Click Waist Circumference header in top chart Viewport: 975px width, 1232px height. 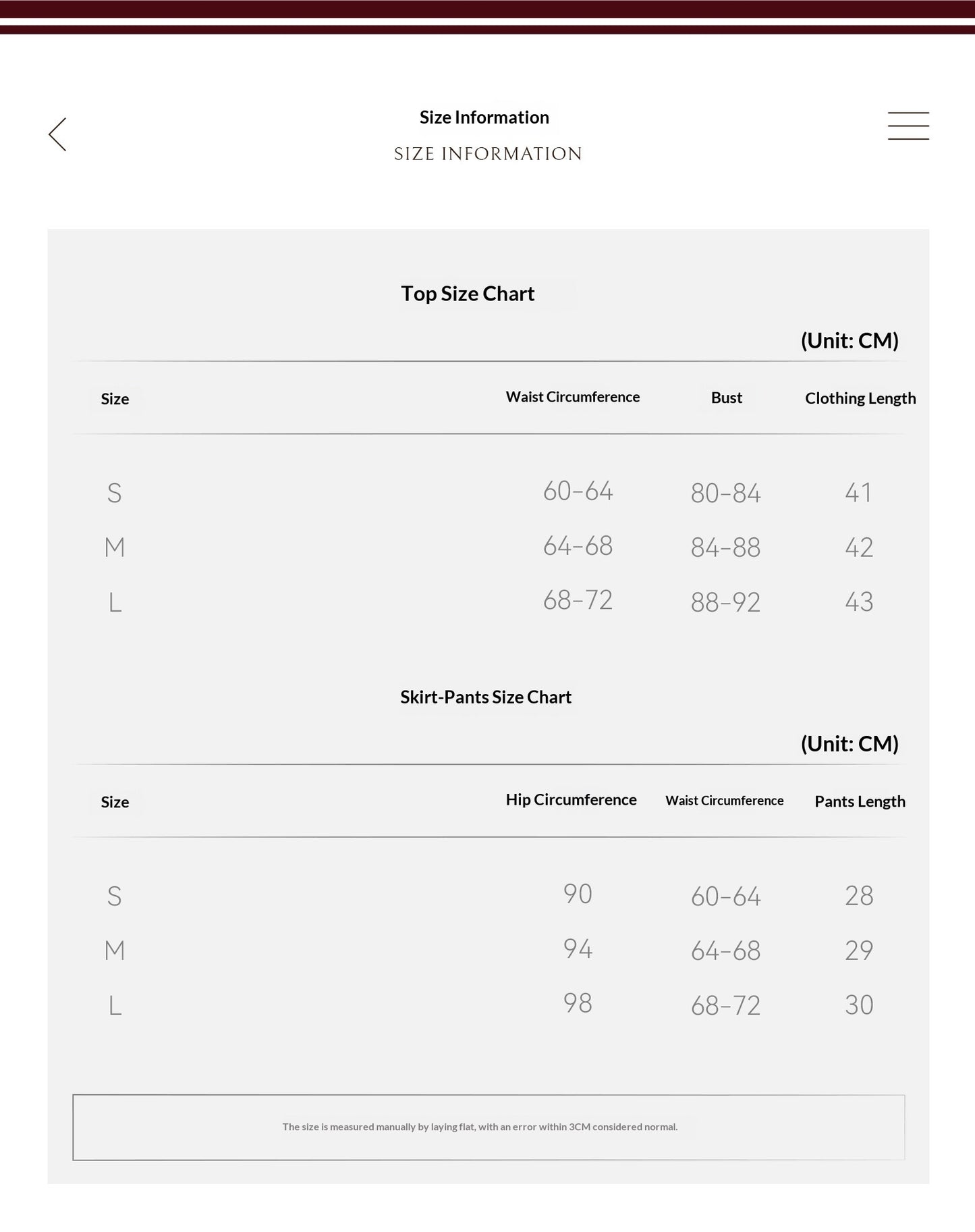(x=573, y=397)
